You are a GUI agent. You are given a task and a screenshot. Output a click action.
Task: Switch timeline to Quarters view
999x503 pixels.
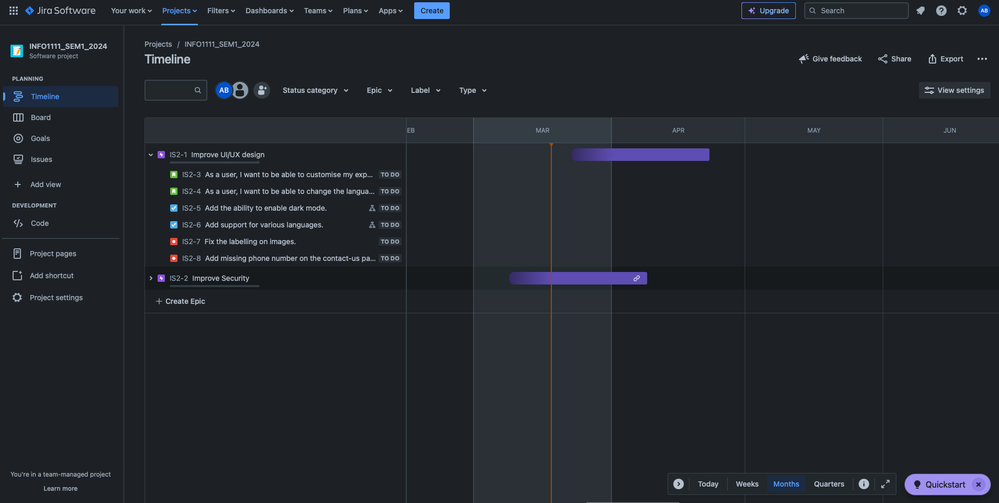828,484
